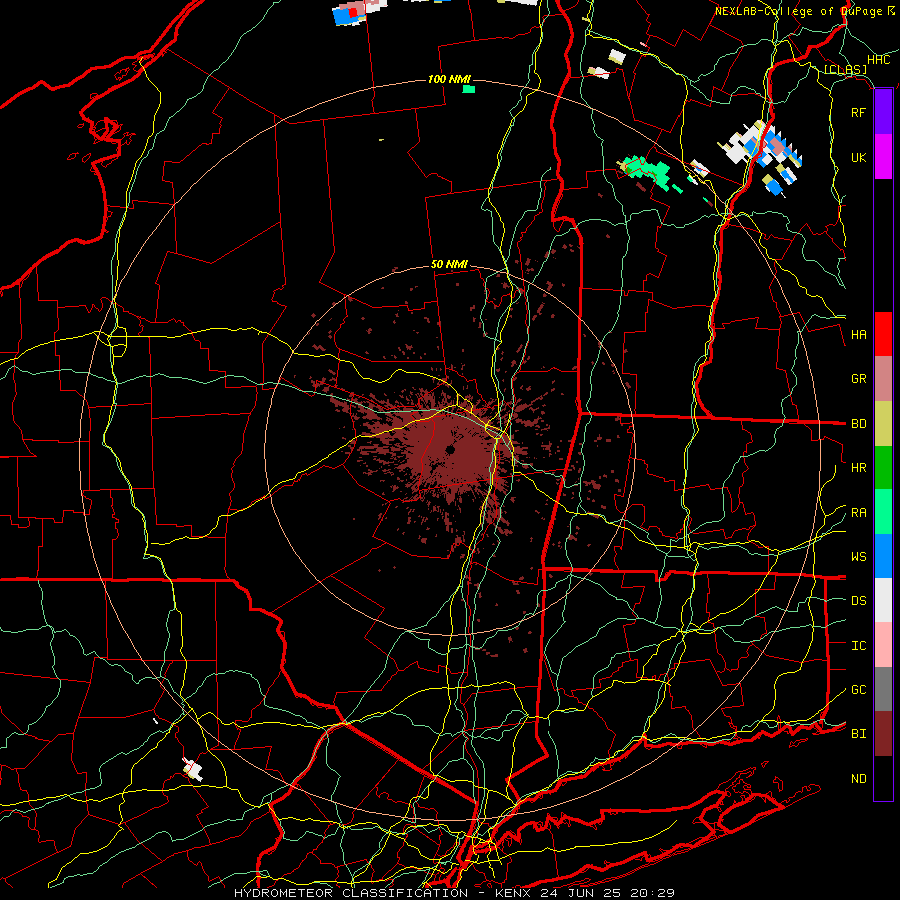This screenshot has width=900, height=900.
Task: Click the UK legend label
Action: tap(858, 157)
